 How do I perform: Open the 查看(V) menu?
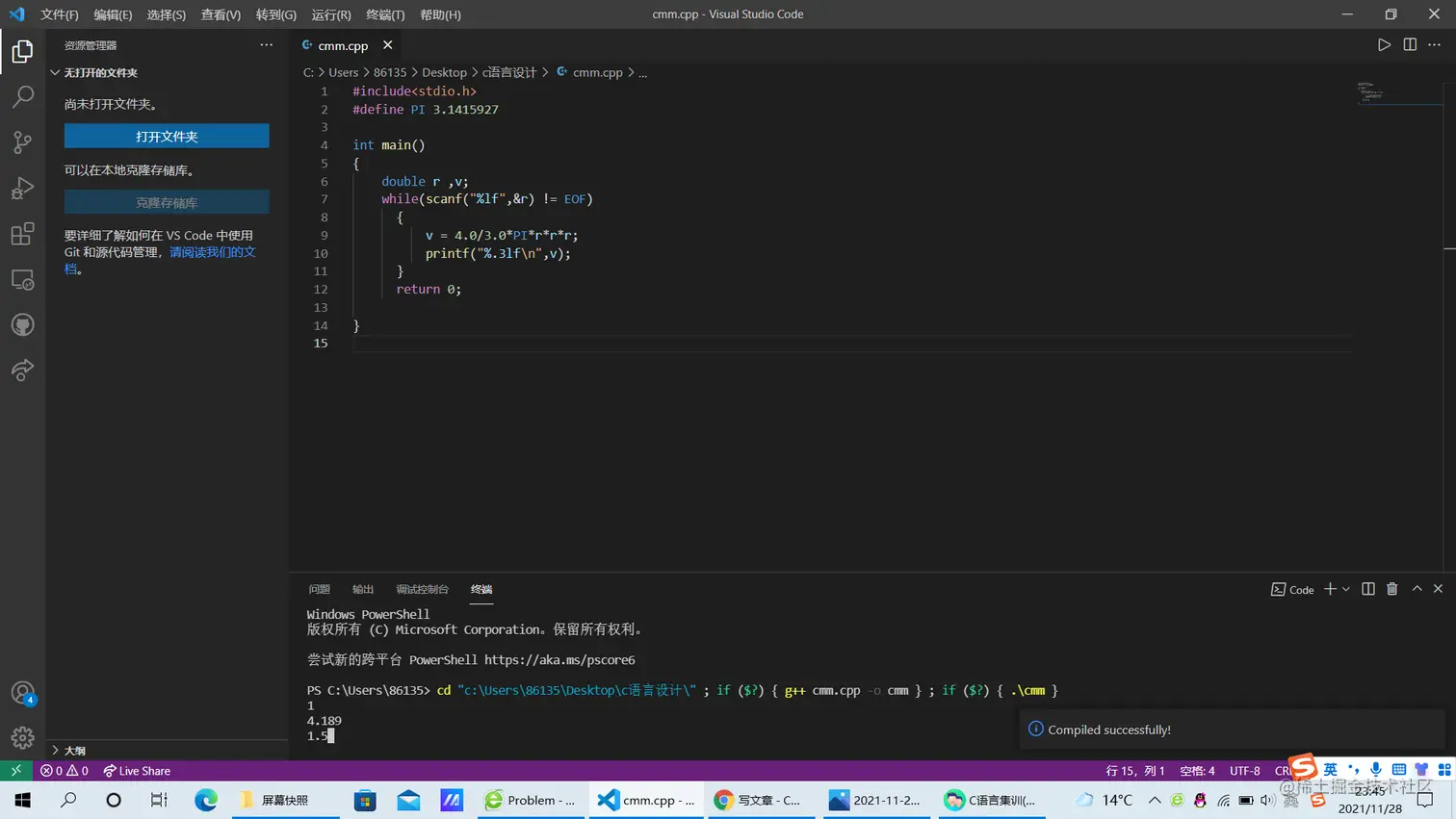tap(221, 14)
